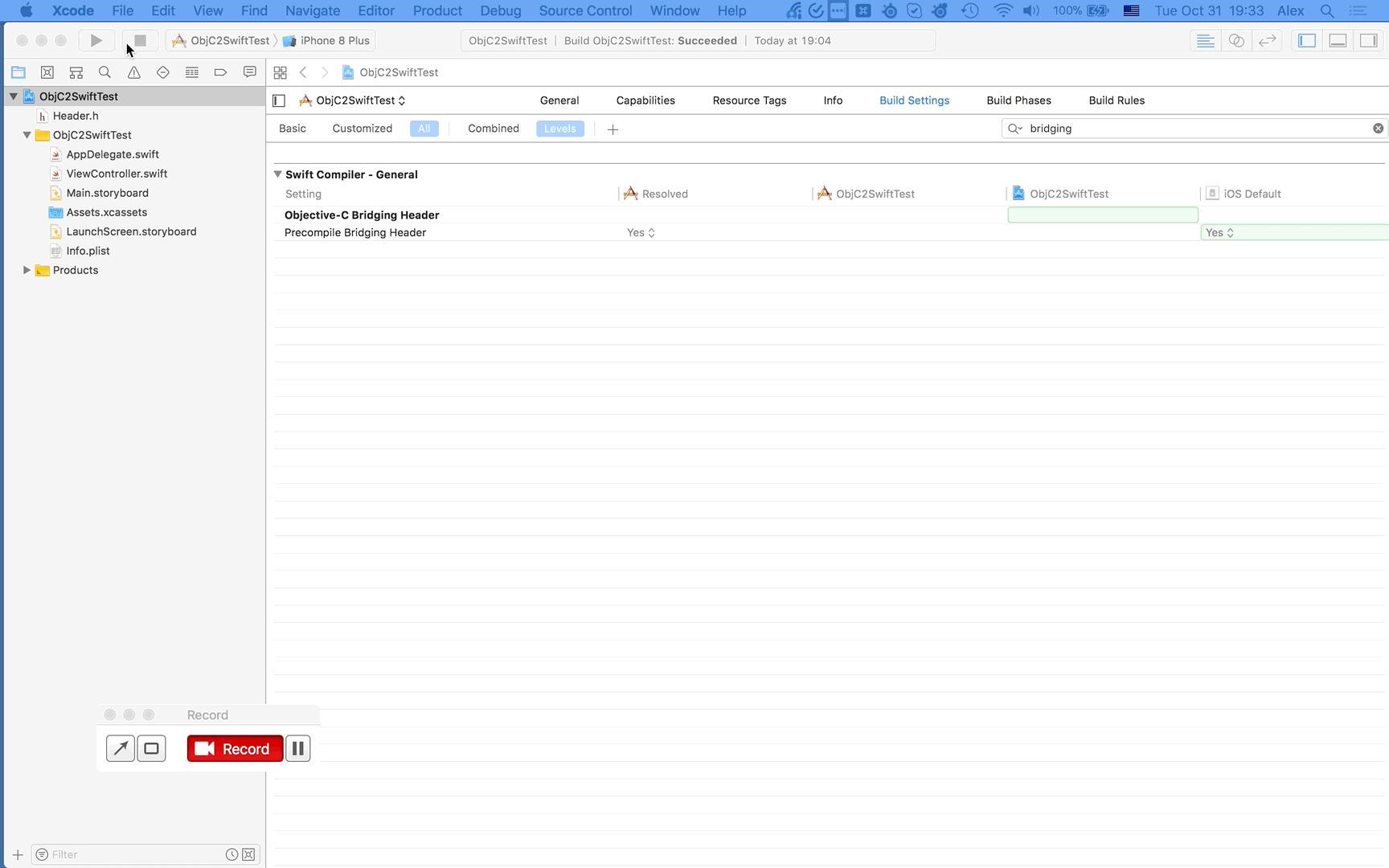Toggle the projects and targets list sidebar

point(279,100)
